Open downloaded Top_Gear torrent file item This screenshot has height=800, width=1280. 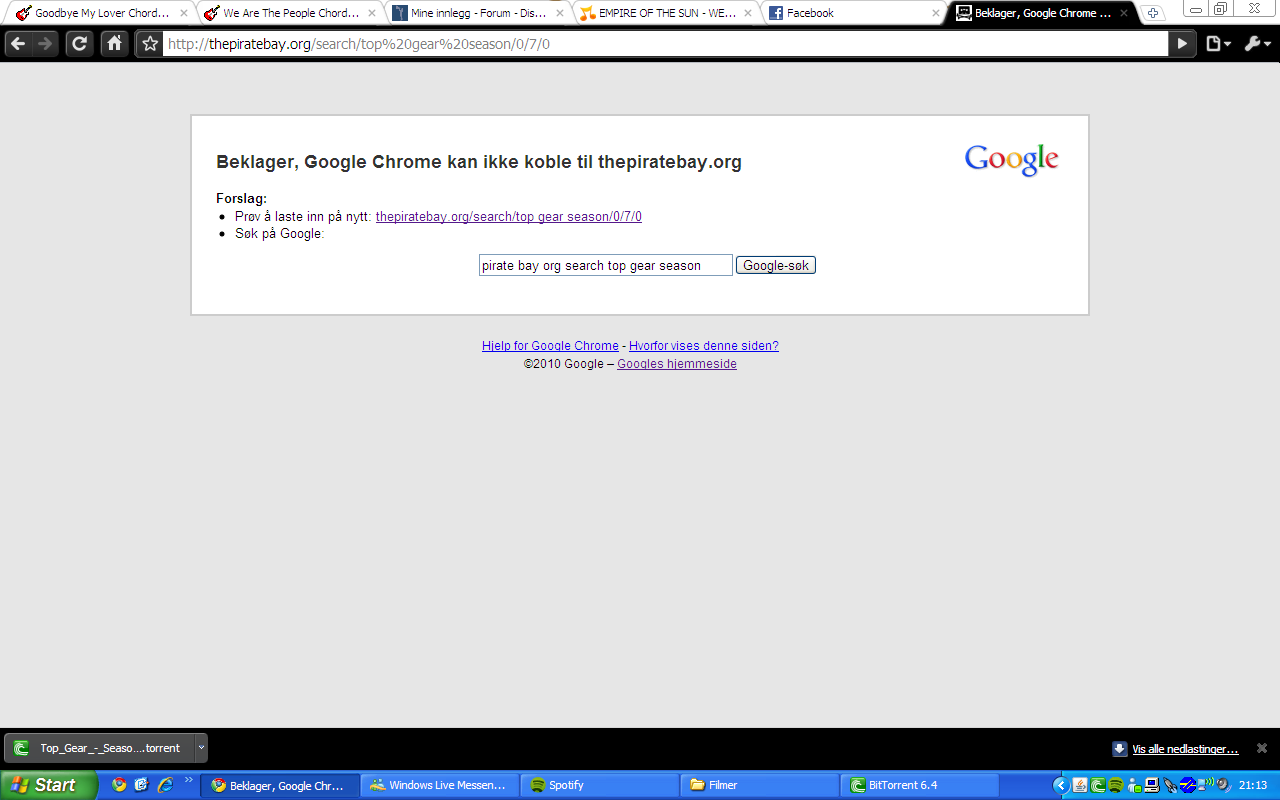tap(100, 748)
